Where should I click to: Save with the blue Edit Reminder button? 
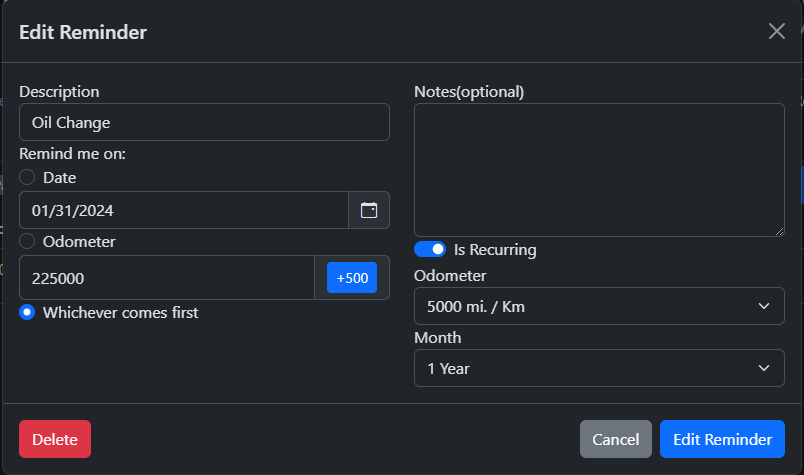tap(722, 439)
